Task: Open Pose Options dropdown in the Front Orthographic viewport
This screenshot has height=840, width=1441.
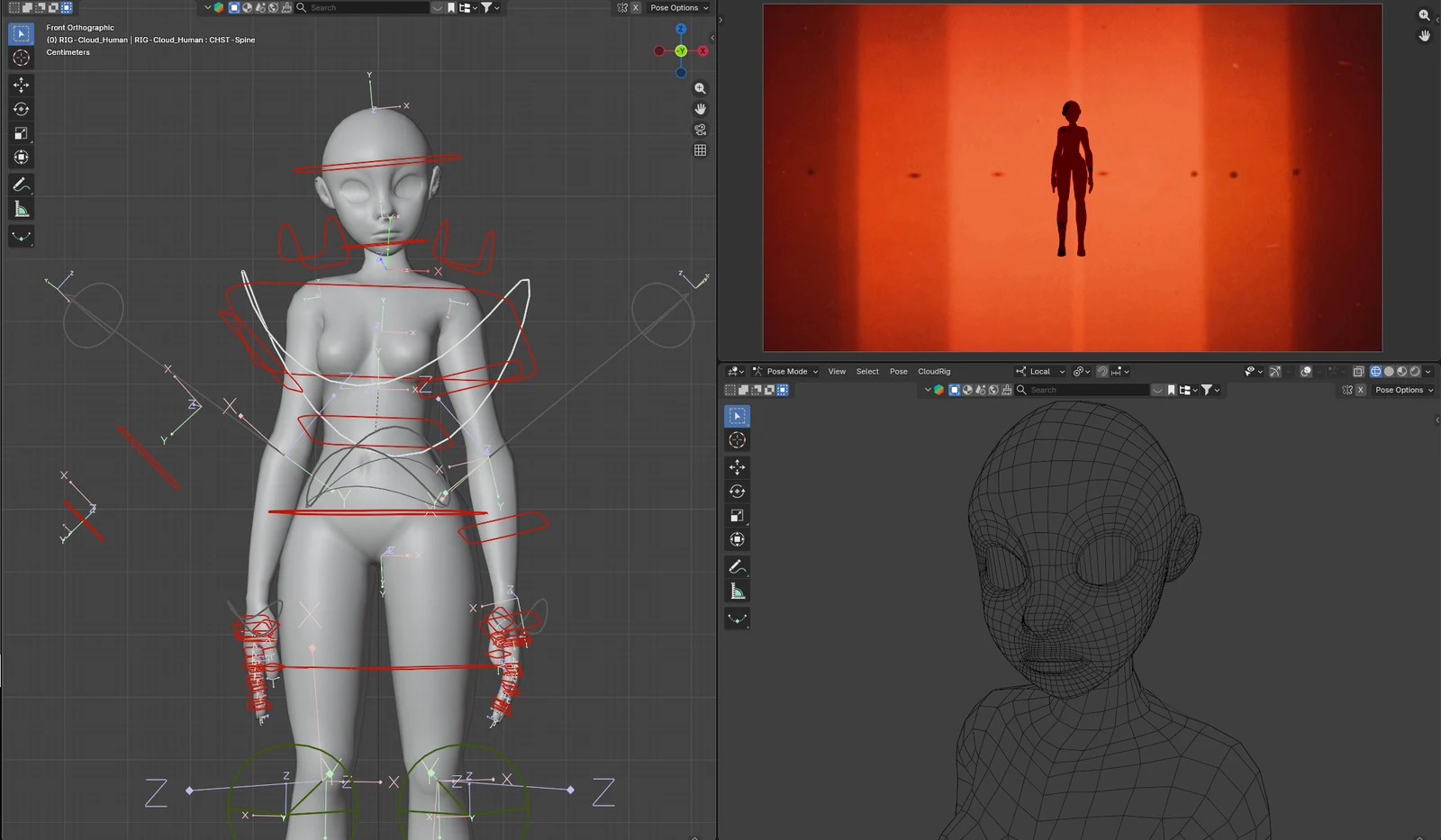Action: pos(679,7)
